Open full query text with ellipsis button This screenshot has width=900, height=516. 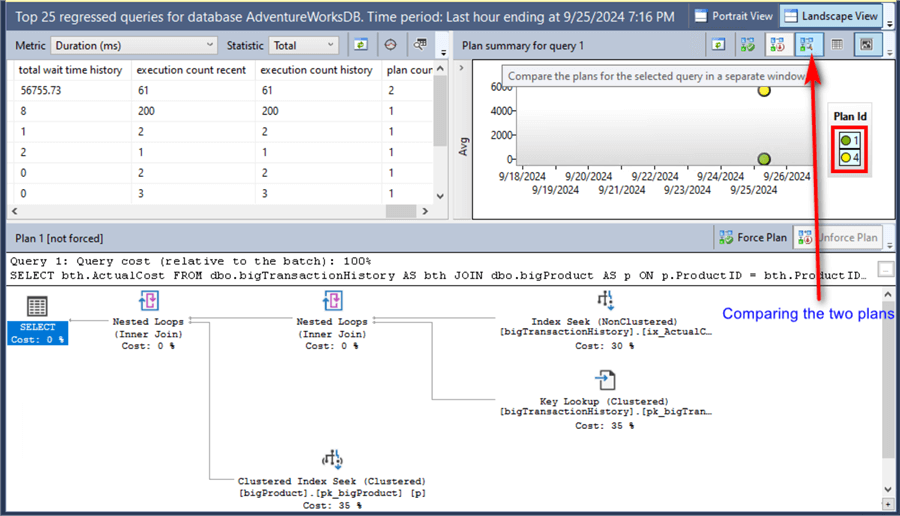click(885, 269)
